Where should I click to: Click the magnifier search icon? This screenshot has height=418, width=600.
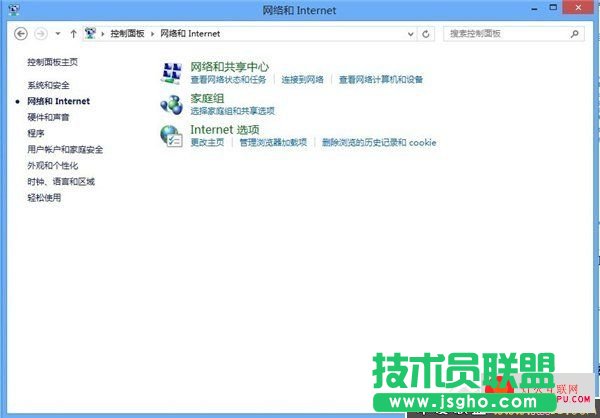pos(574,34)
